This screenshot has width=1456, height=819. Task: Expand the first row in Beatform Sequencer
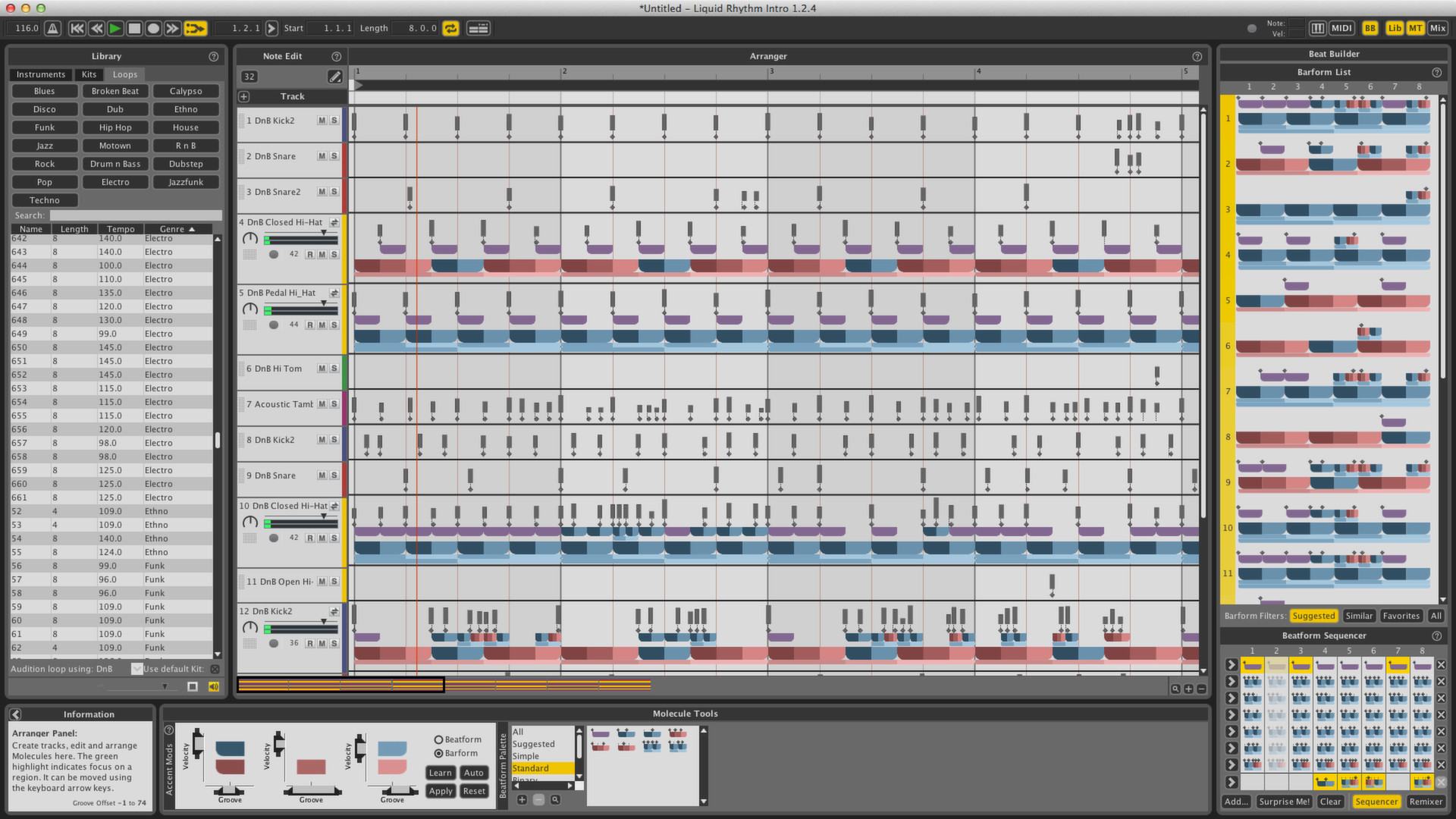click(x=1231, y=664)
